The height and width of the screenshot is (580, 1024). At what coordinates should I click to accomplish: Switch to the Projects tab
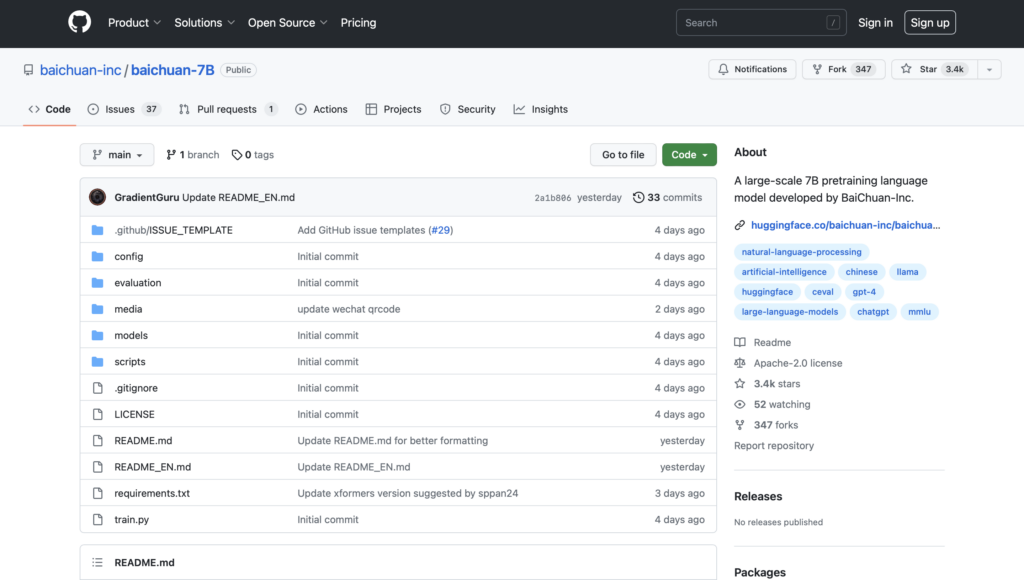click(x=393, y=109)
